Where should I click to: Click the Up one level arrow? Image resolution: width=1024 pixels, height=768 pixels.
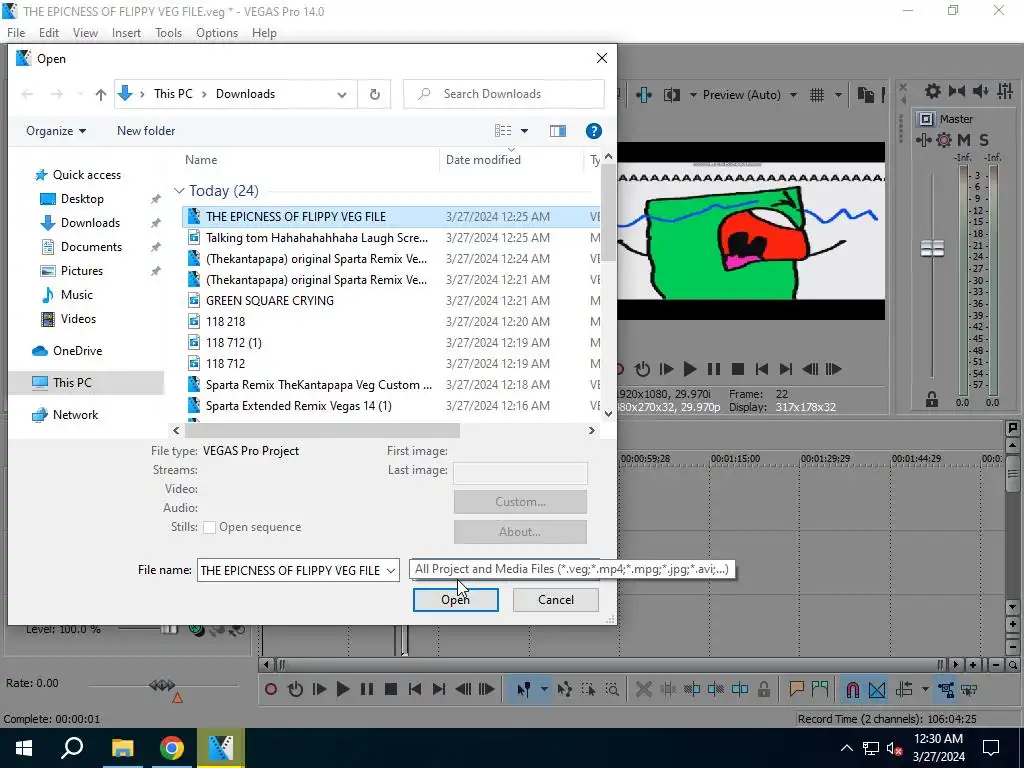coord(101,95)
